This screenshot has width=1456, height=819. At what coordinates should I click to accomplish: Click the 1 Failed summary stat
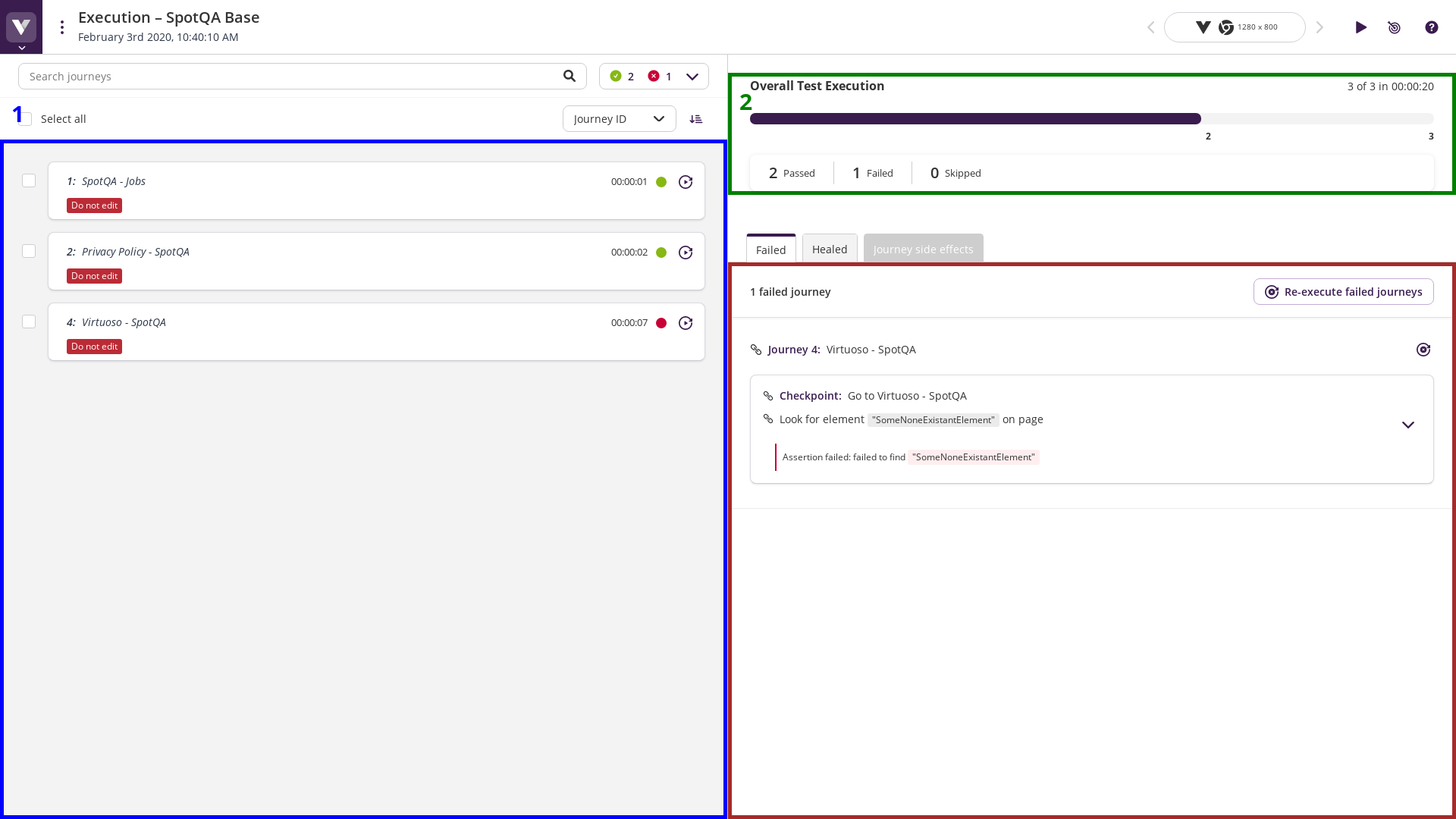coord(873,173)
